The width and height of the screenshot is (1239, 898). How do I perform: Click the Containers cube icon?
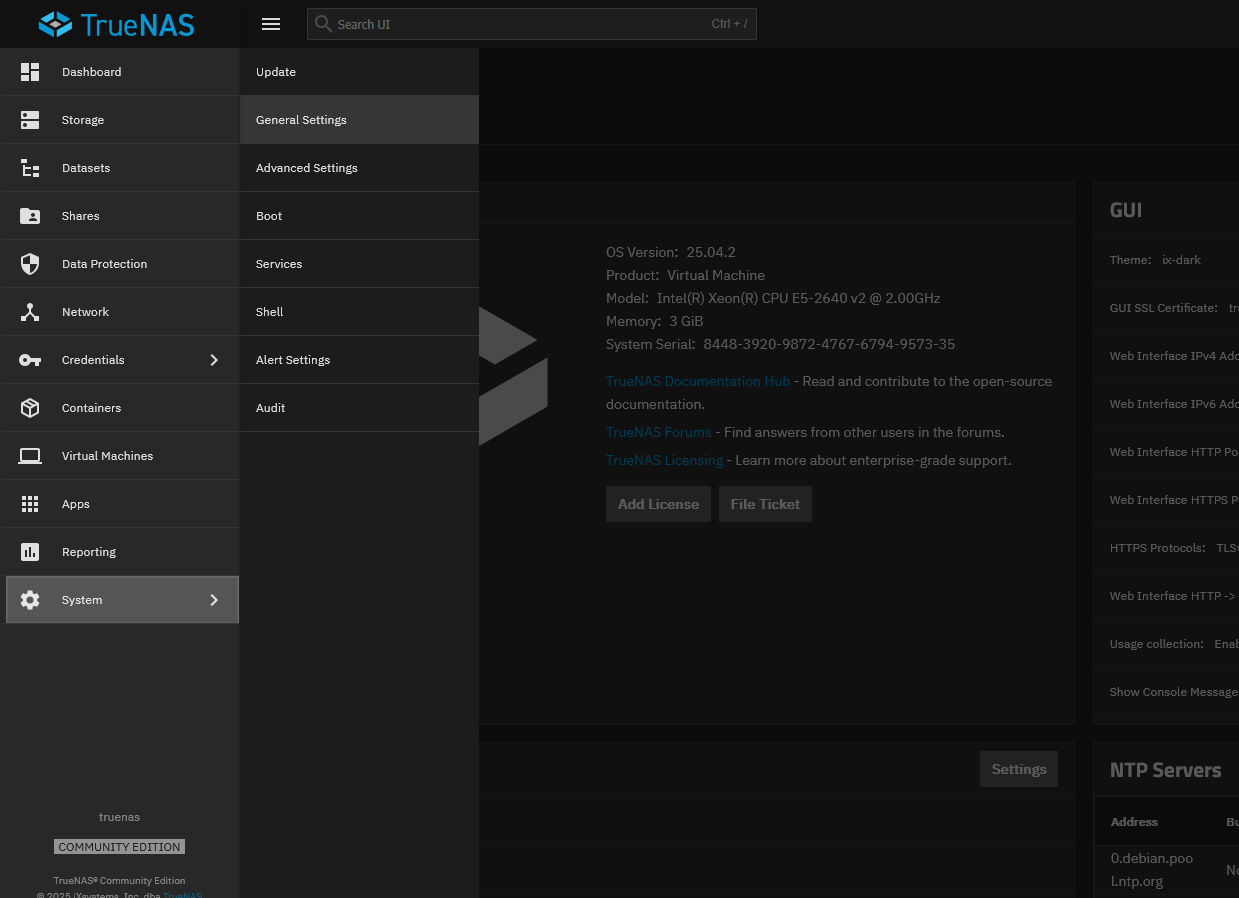30,408
